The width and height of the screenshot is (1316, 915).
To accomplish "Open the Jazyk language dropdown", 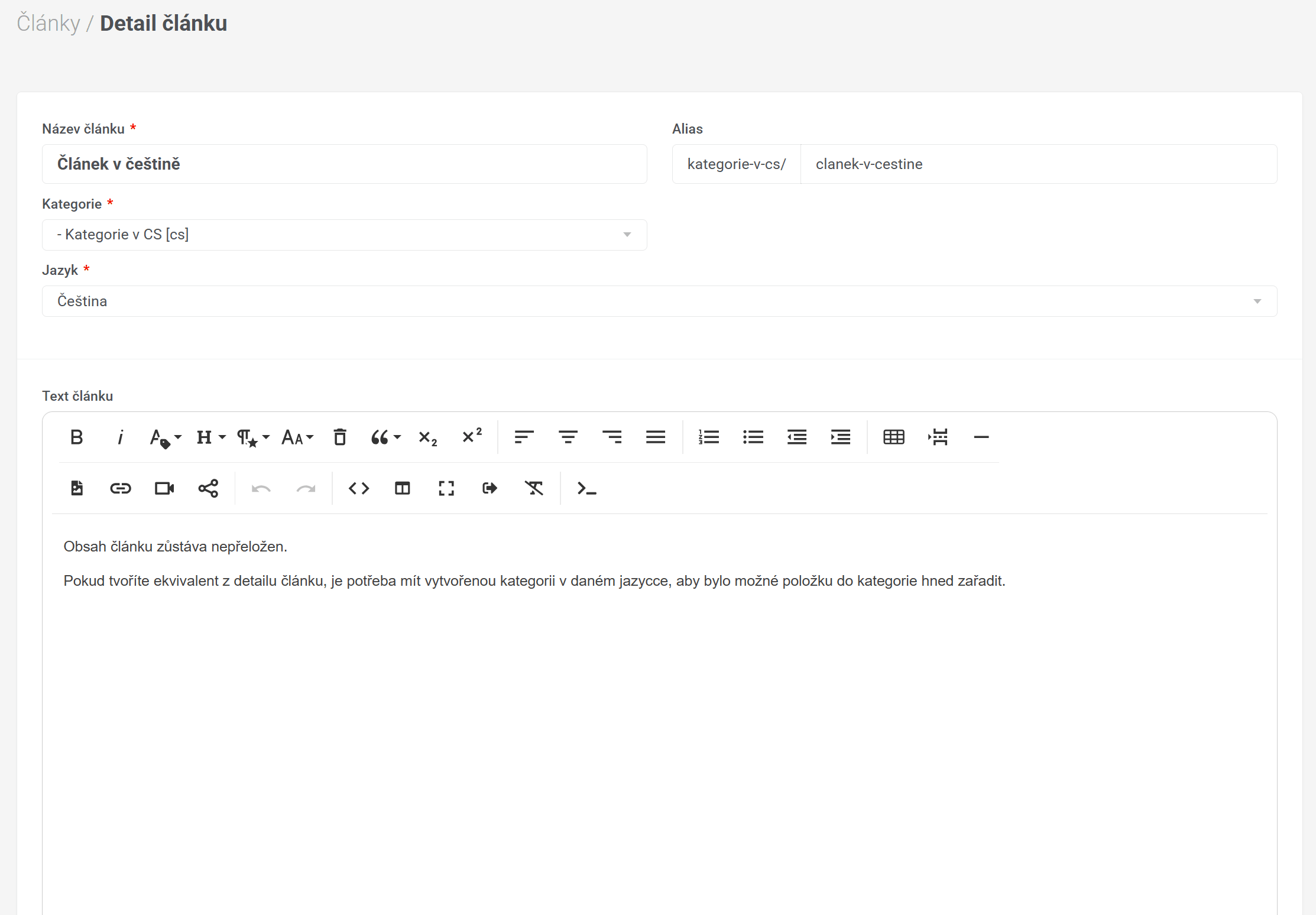I will [659, 301].
